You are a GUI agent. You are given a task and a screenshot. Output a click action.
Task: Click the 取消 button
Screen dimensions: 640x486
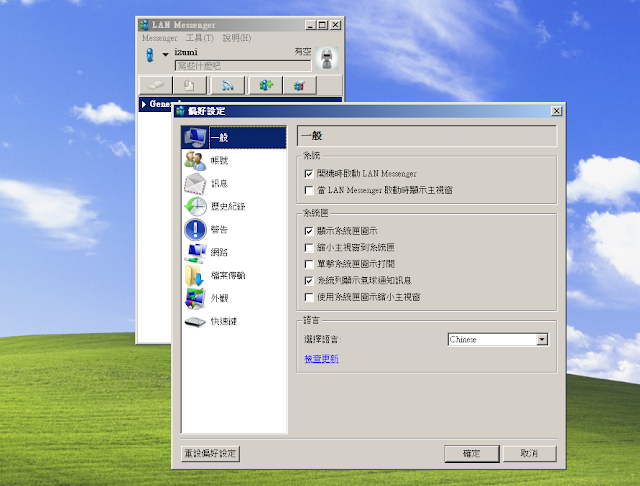529,453
